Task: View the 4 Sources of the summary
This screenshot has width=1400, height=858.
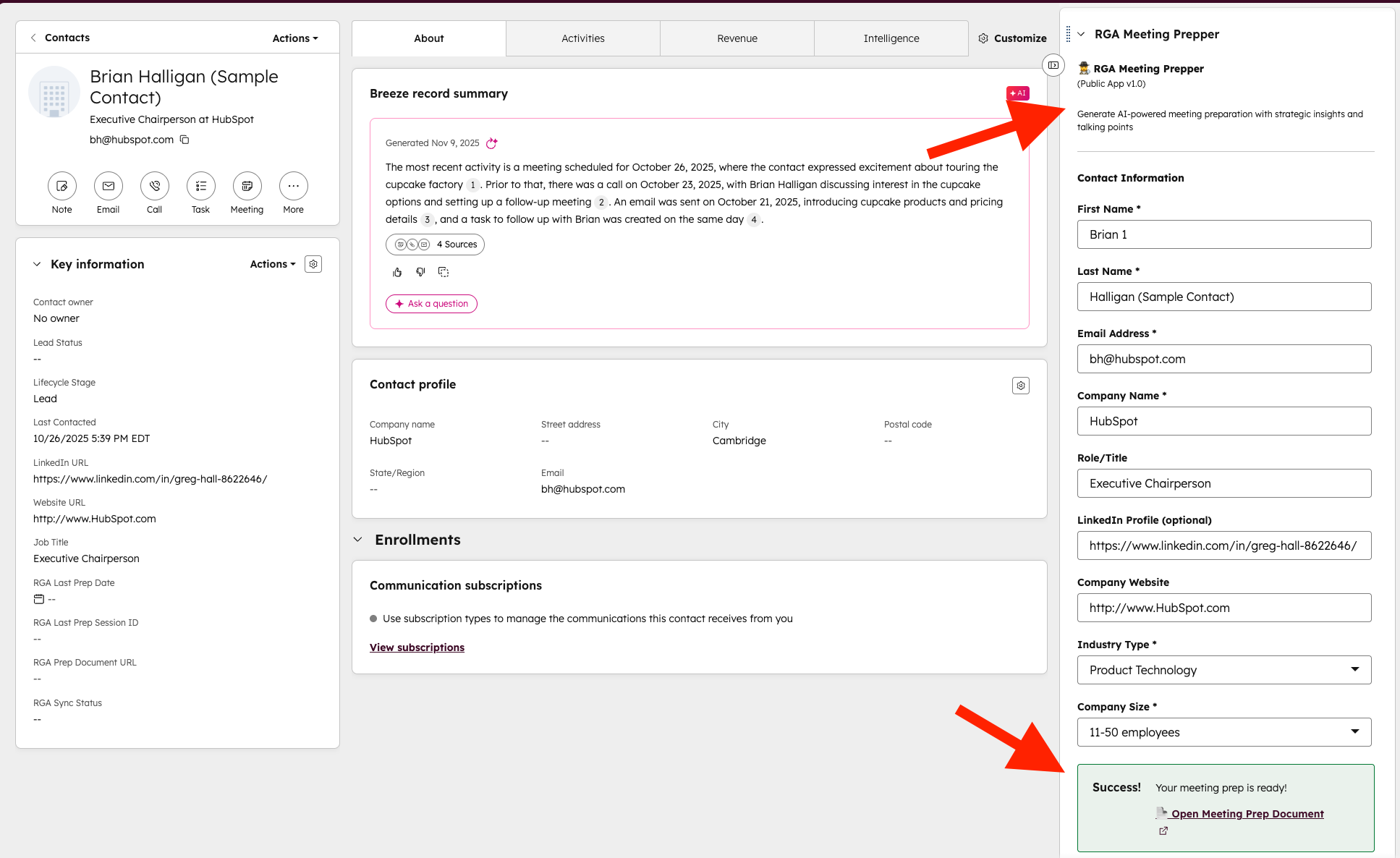Action: [x=435, y=245]
